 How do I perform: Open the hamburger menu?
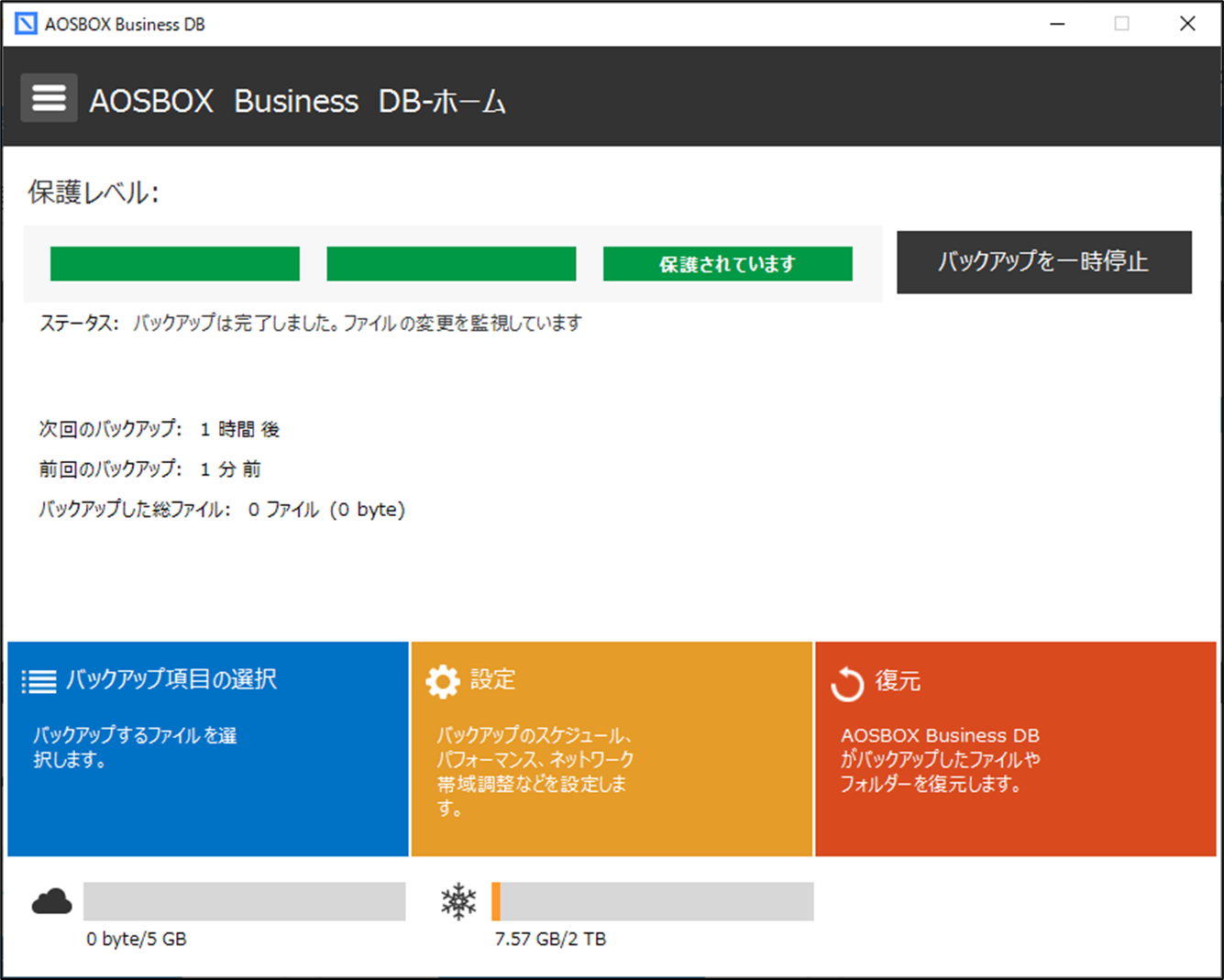tap(49, 97)
